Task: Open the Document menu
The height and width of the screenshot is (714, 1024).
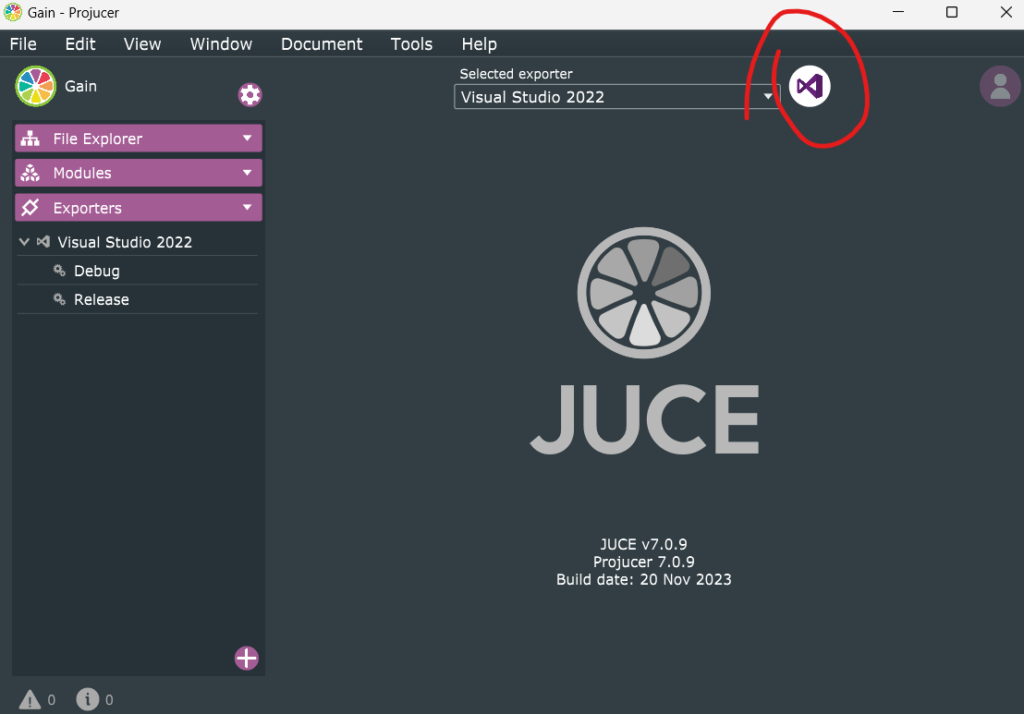Action: click(x=321, y=44)
